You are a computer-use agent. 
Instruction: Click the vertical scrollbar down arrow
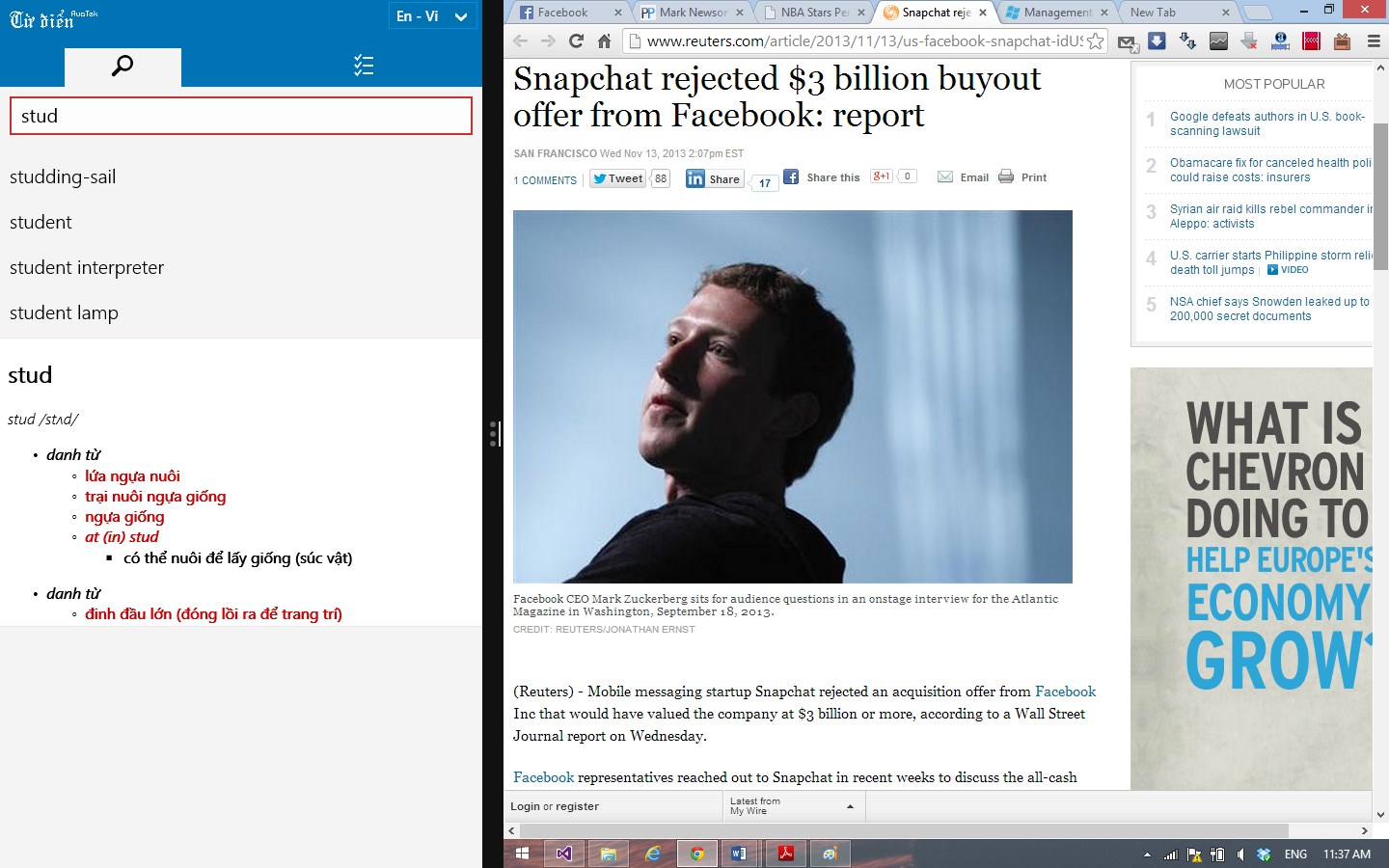coord(1380,815)
